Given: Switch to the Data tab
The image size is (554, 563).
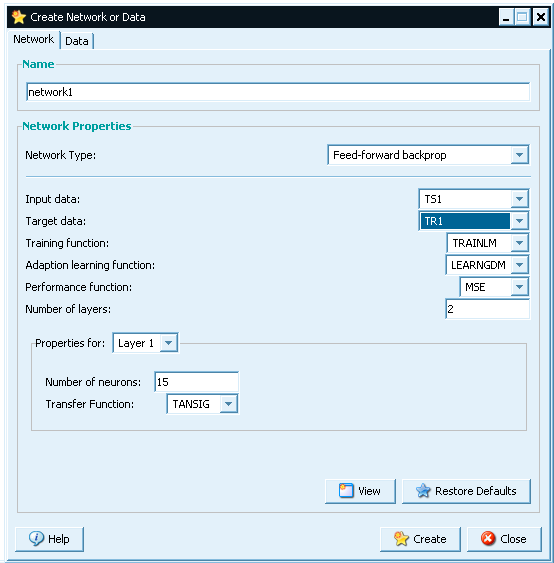Looking at the screenshot, I should tap(76, 41).
